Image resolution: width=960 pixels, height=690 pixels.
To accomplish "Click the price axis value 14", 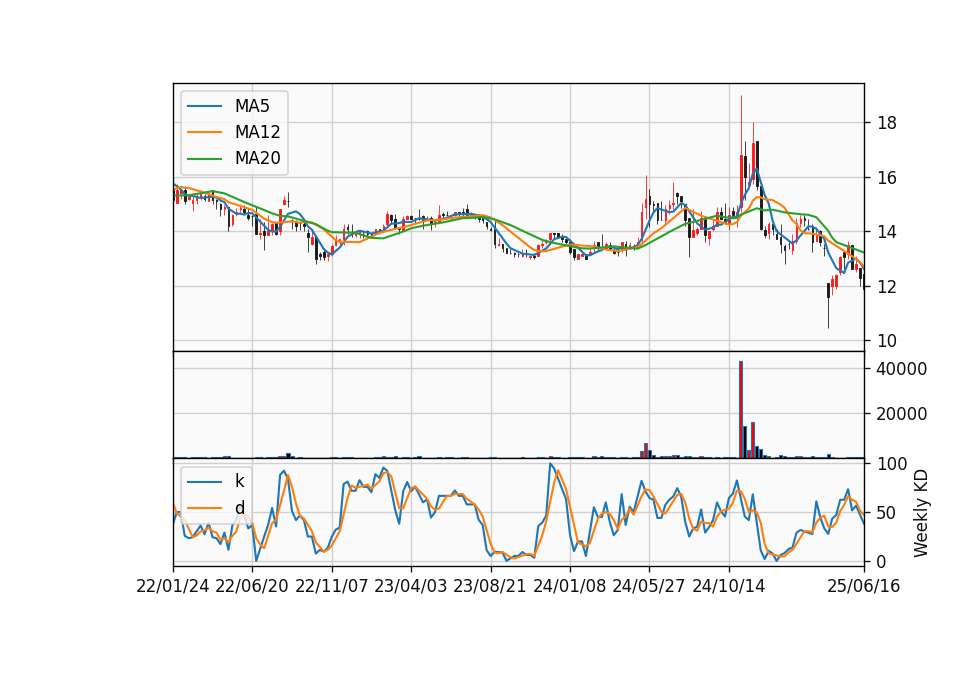I will 887,232.
